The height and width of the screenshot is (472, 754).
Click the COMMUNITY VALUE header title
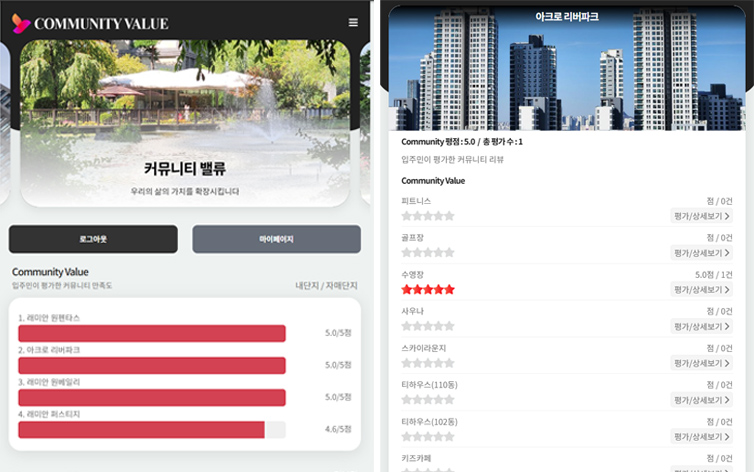click(x=101, y=24)
